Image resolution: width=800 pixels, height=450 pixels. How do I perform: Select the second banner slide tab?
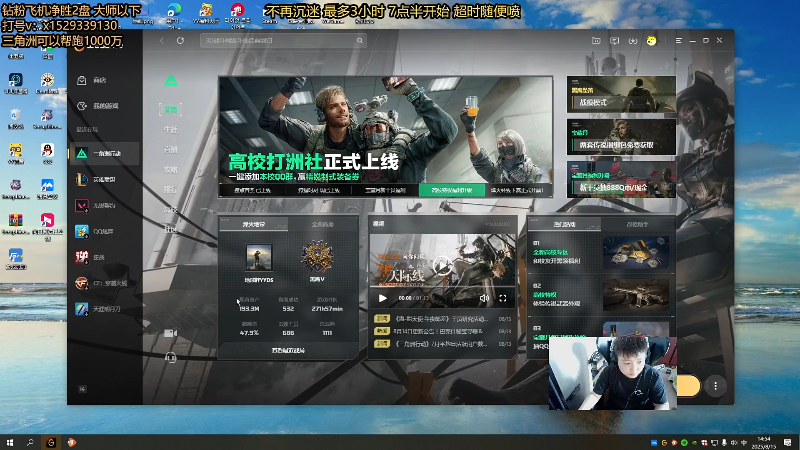point(319,190)
